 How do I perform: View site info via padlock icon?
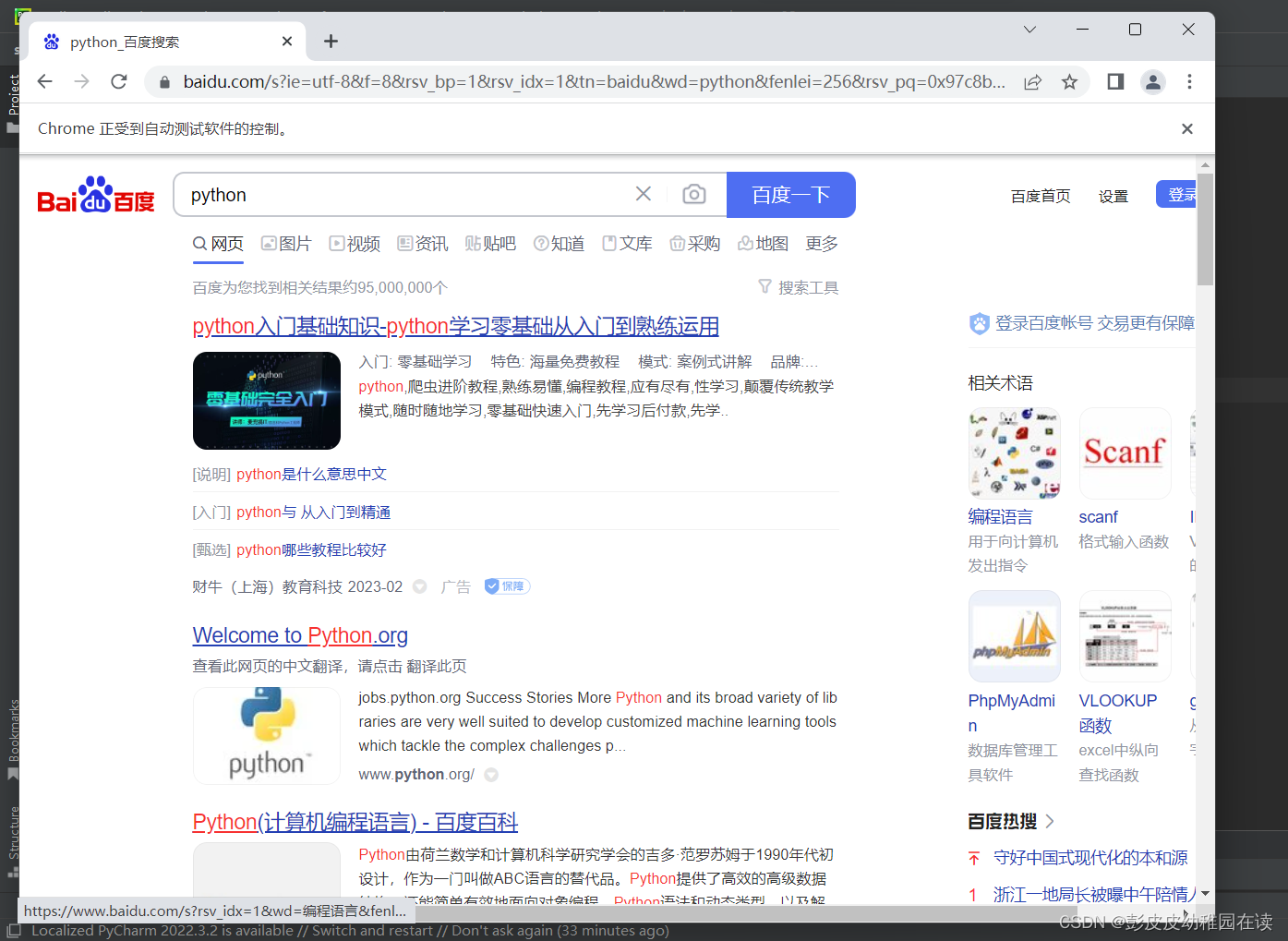tap(165, 82)
